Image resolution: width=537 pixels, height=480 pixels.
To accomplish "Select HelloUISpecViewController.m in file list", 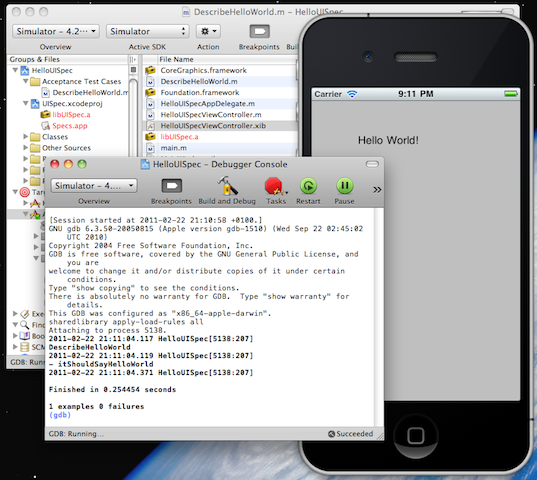I will tap(211, 115).
